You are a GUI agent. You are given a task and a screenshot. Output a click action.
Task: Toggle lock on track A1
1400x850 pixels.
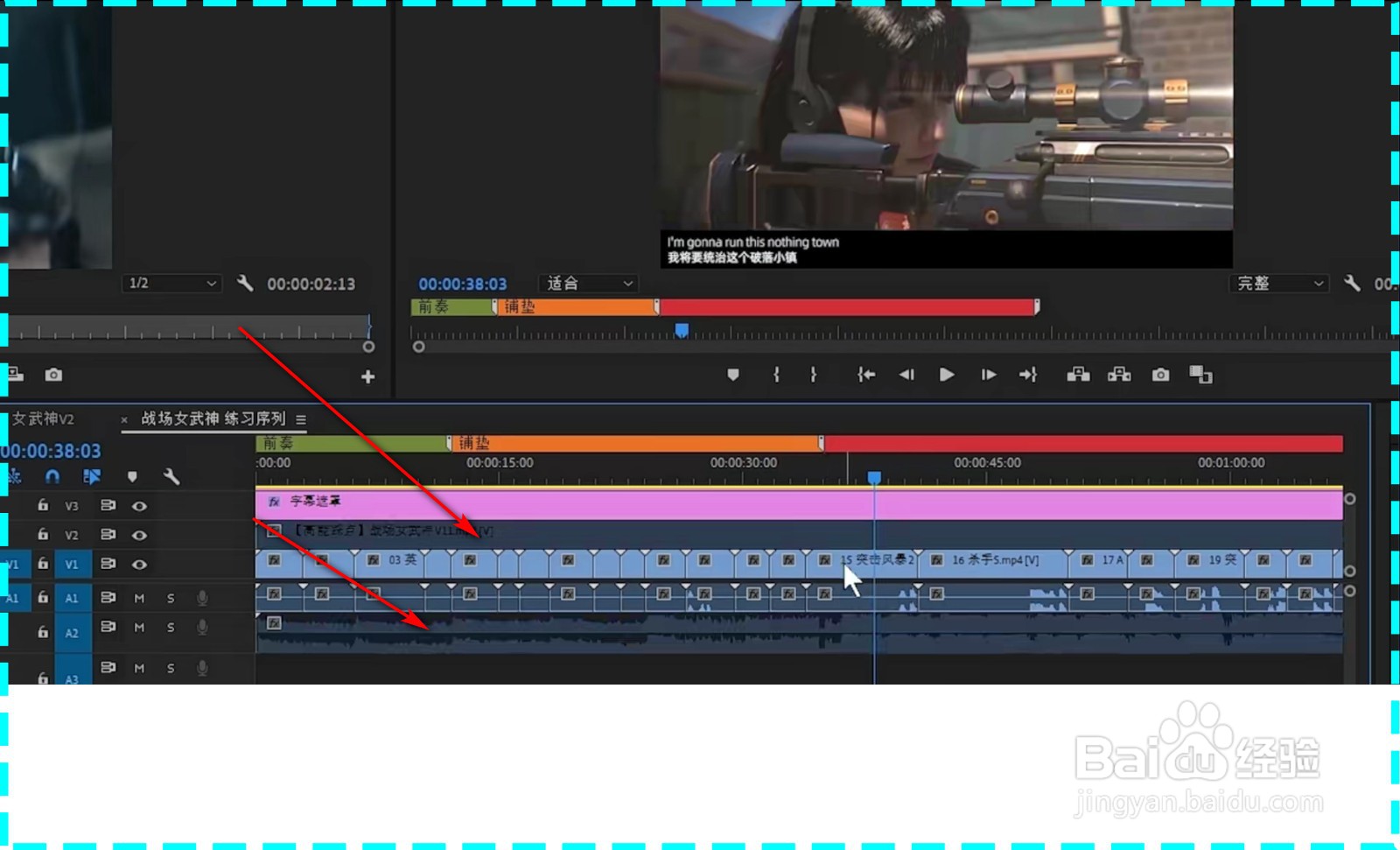click(43, 598)
